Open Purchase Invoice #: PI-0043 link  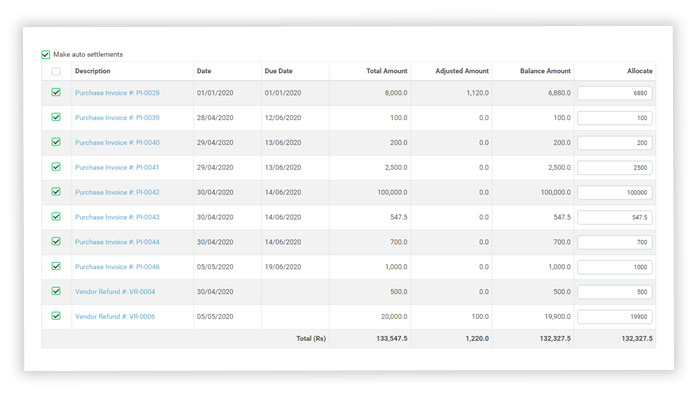click(x=117, y=217)
